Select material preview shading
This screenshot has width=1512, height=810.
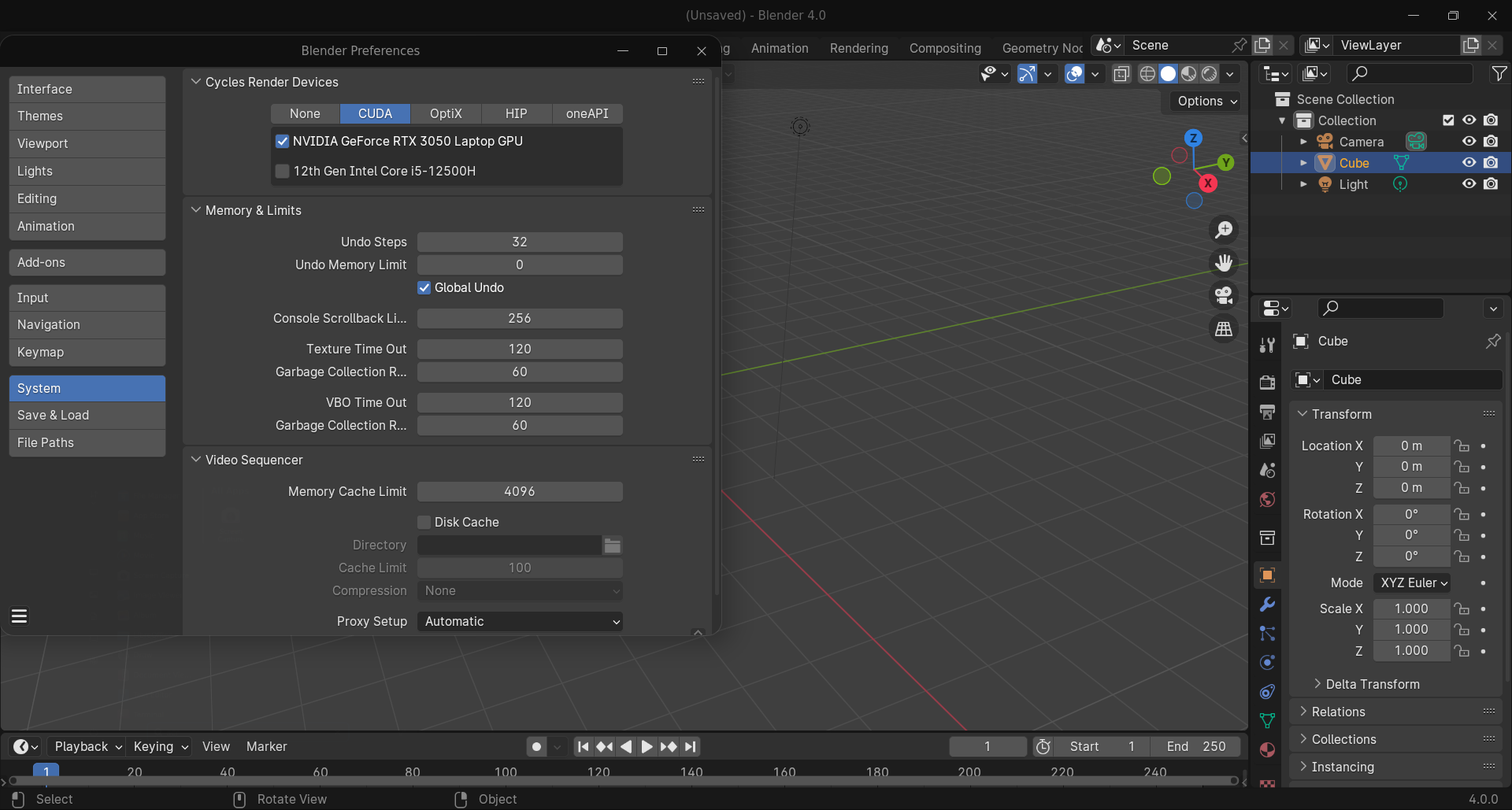(x=1188, y=74)
